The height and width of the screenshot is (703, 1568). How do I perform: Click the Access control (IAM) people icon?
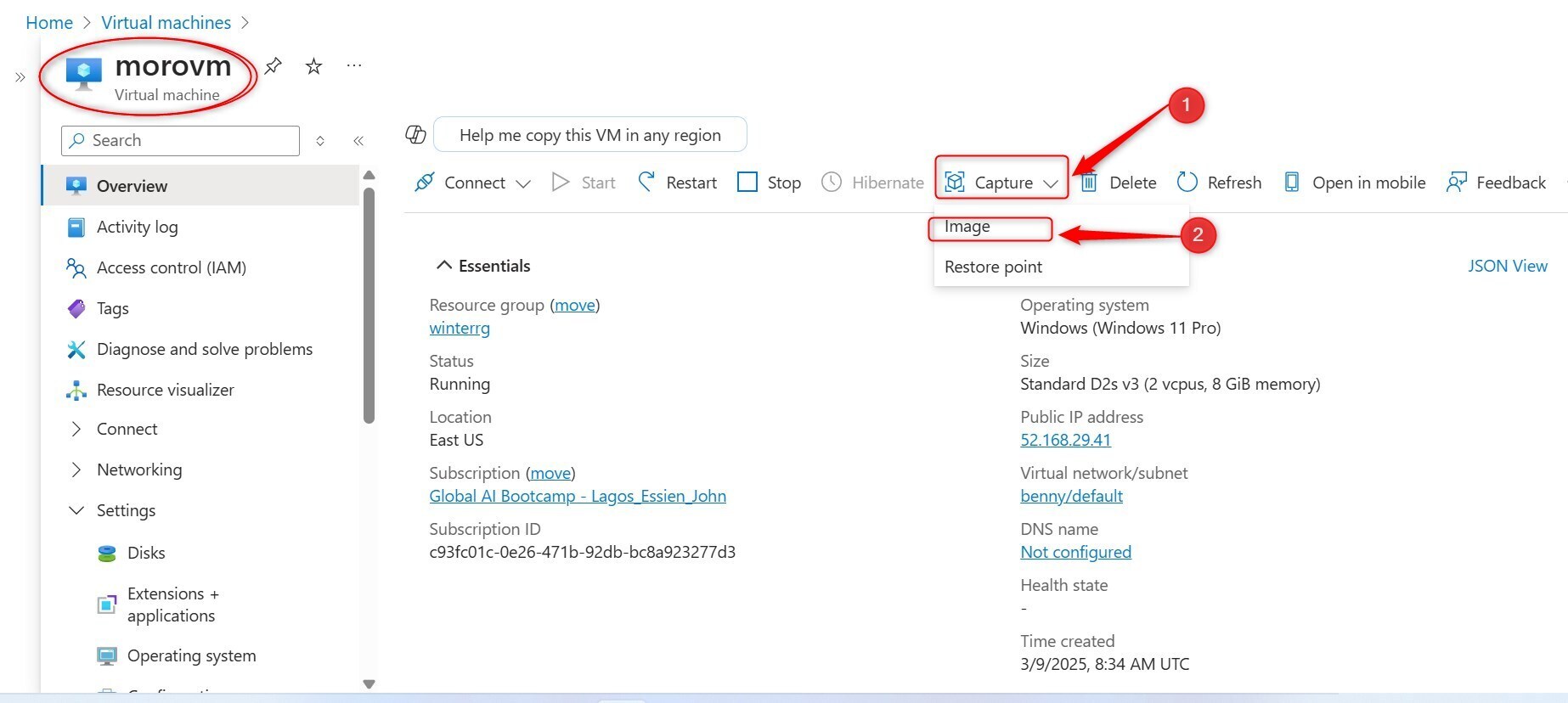(x=76, y=268)
